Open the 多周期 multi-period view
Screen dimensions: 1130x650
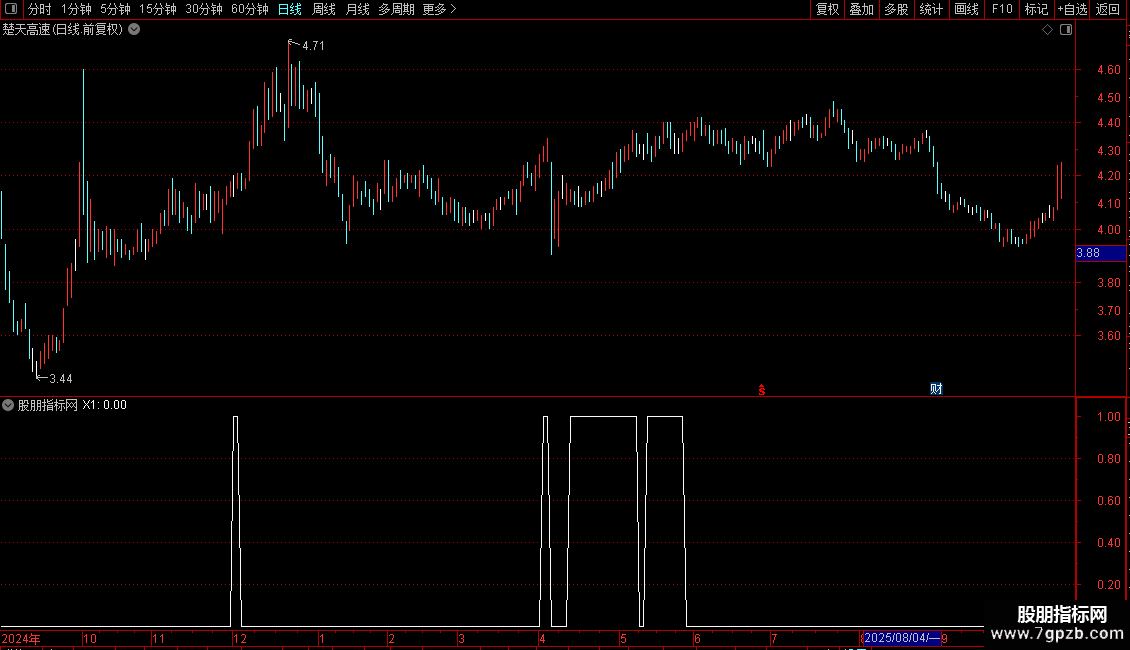tap(396, 9)
